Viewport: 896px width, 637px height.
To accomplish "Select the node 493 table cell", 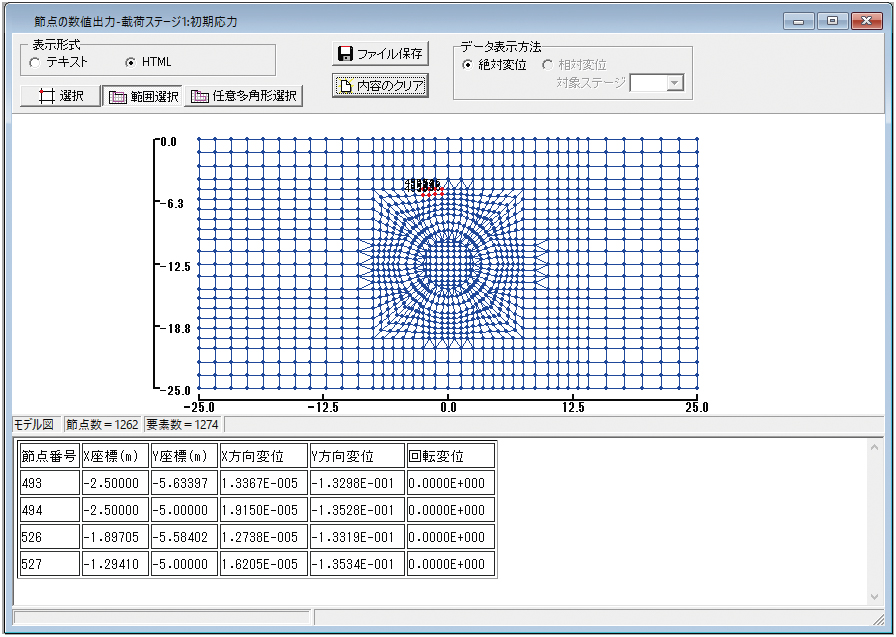I will (49, 483).
